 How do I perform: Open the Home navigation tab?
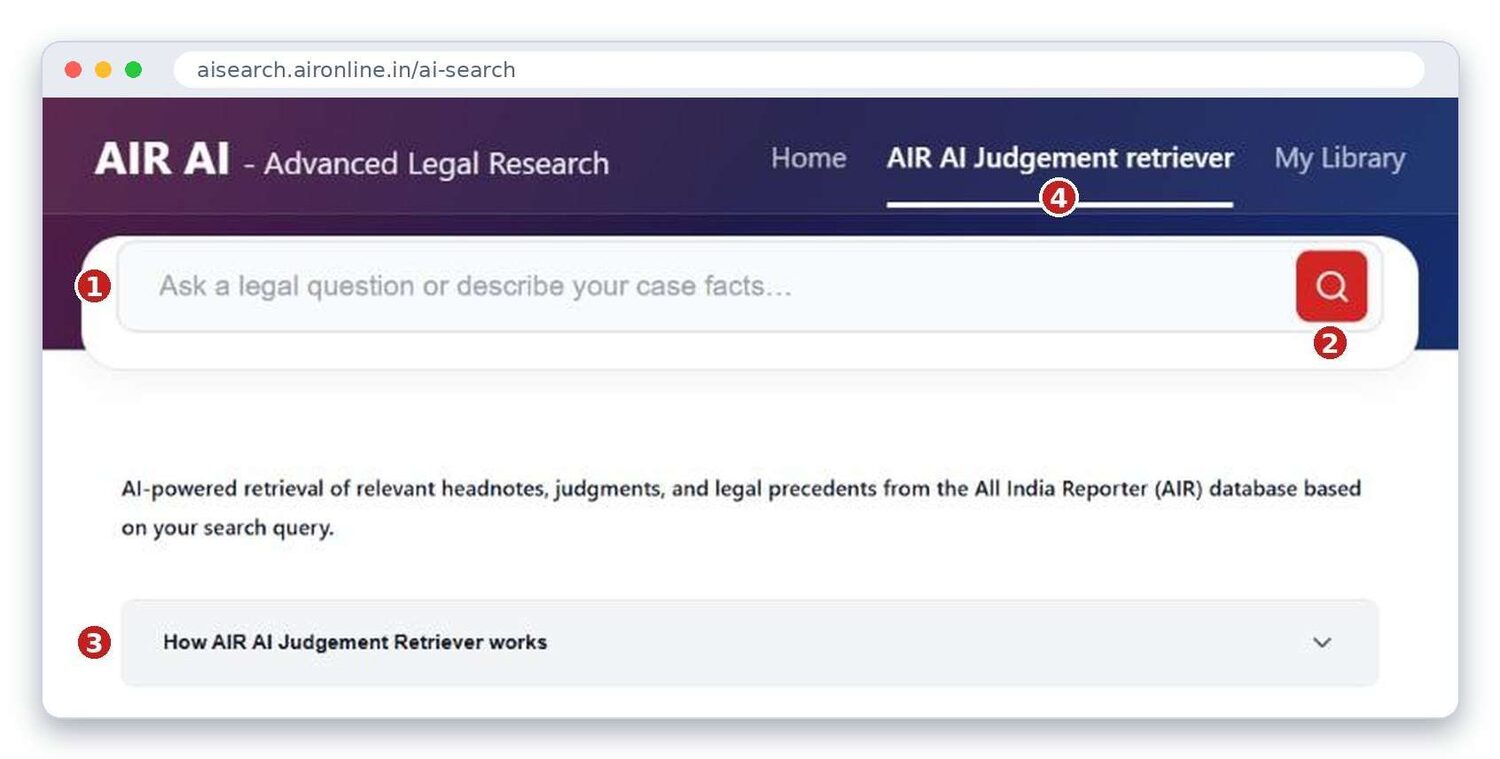808,158
